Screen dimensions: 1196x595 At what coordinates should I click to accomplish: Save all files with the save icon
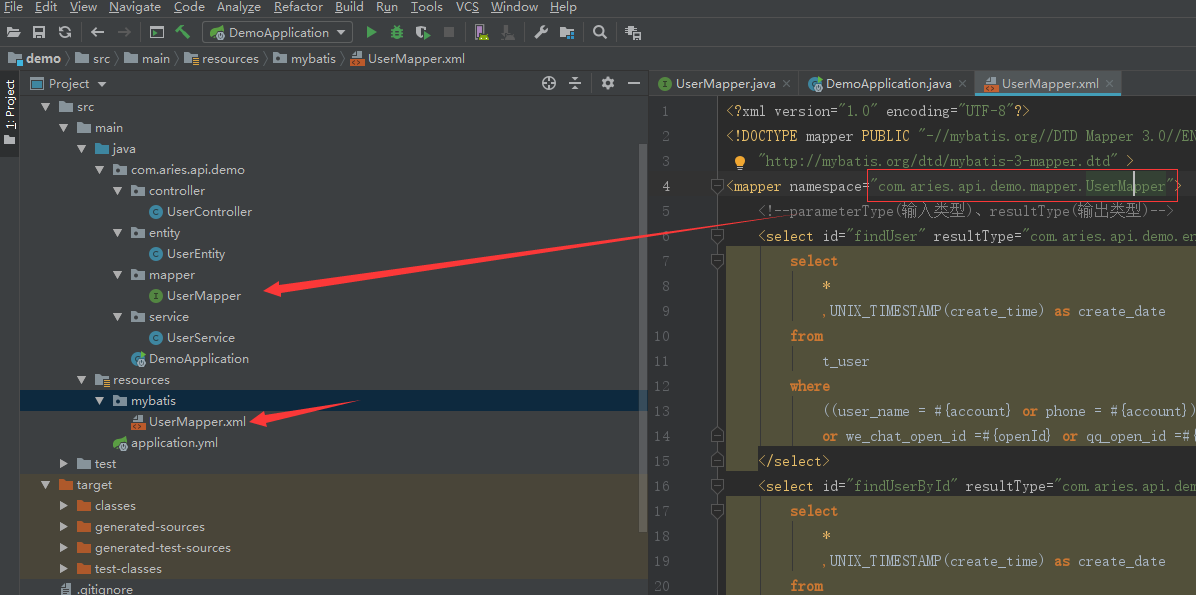coord(39,31)
